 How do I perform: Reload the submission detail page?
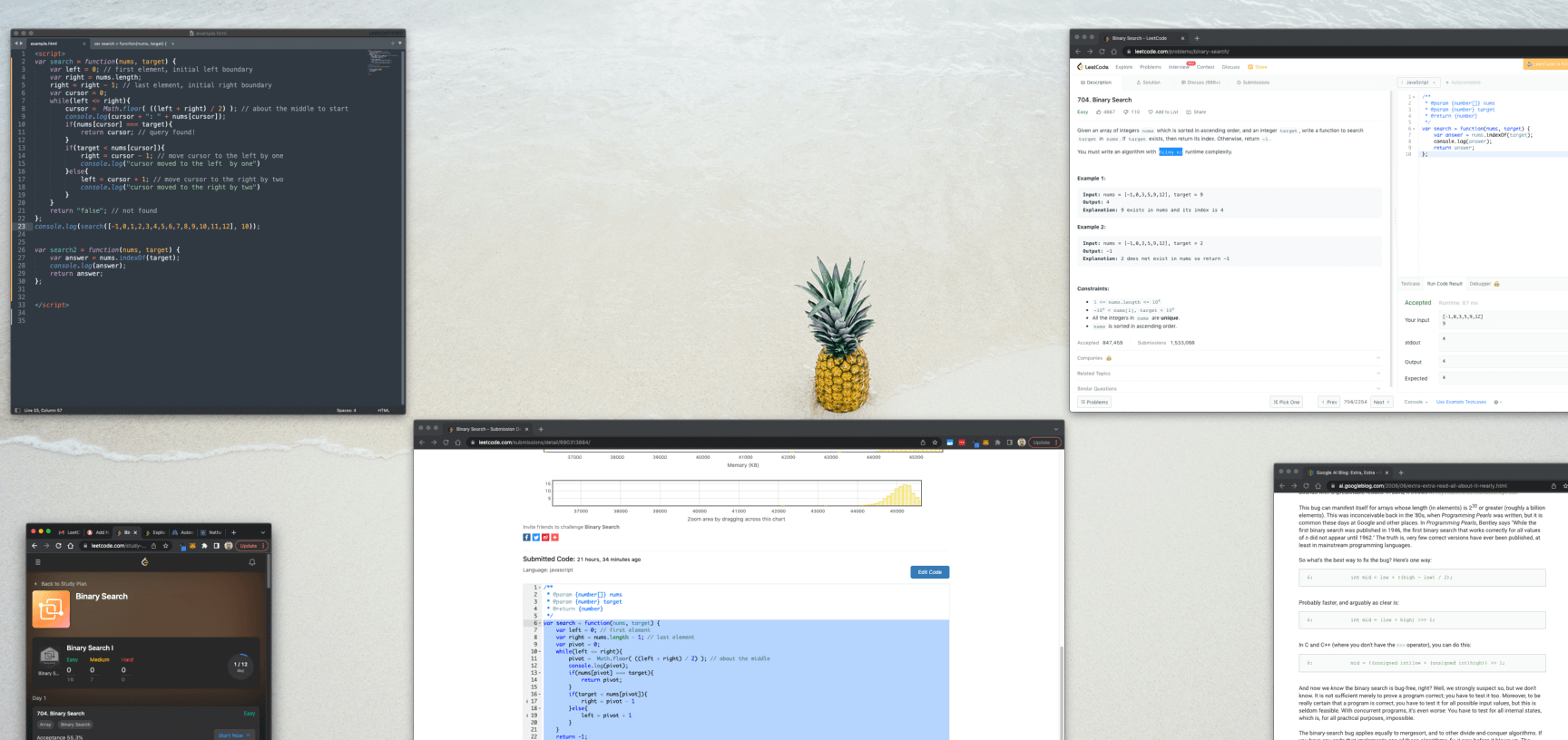[x=446, y=443]
